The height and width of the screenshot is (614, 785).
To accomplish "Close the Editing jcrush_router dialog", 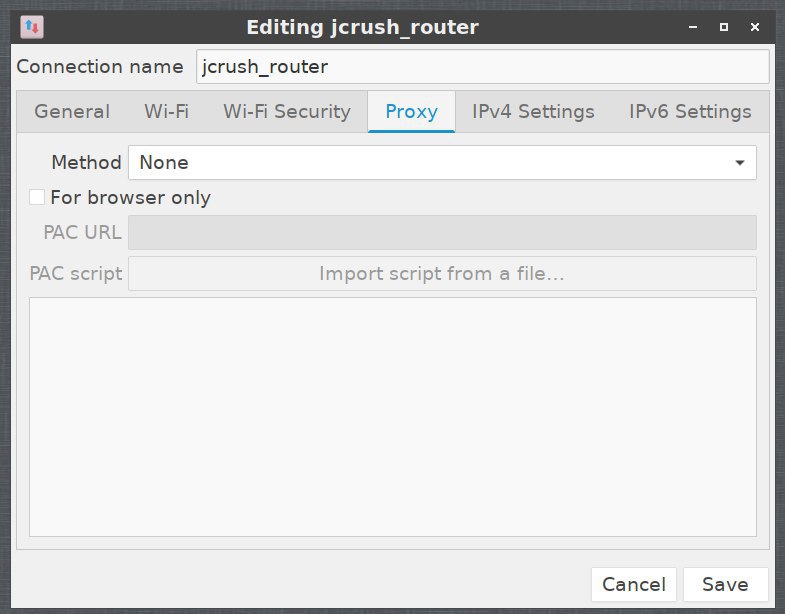I will [757, 28].
